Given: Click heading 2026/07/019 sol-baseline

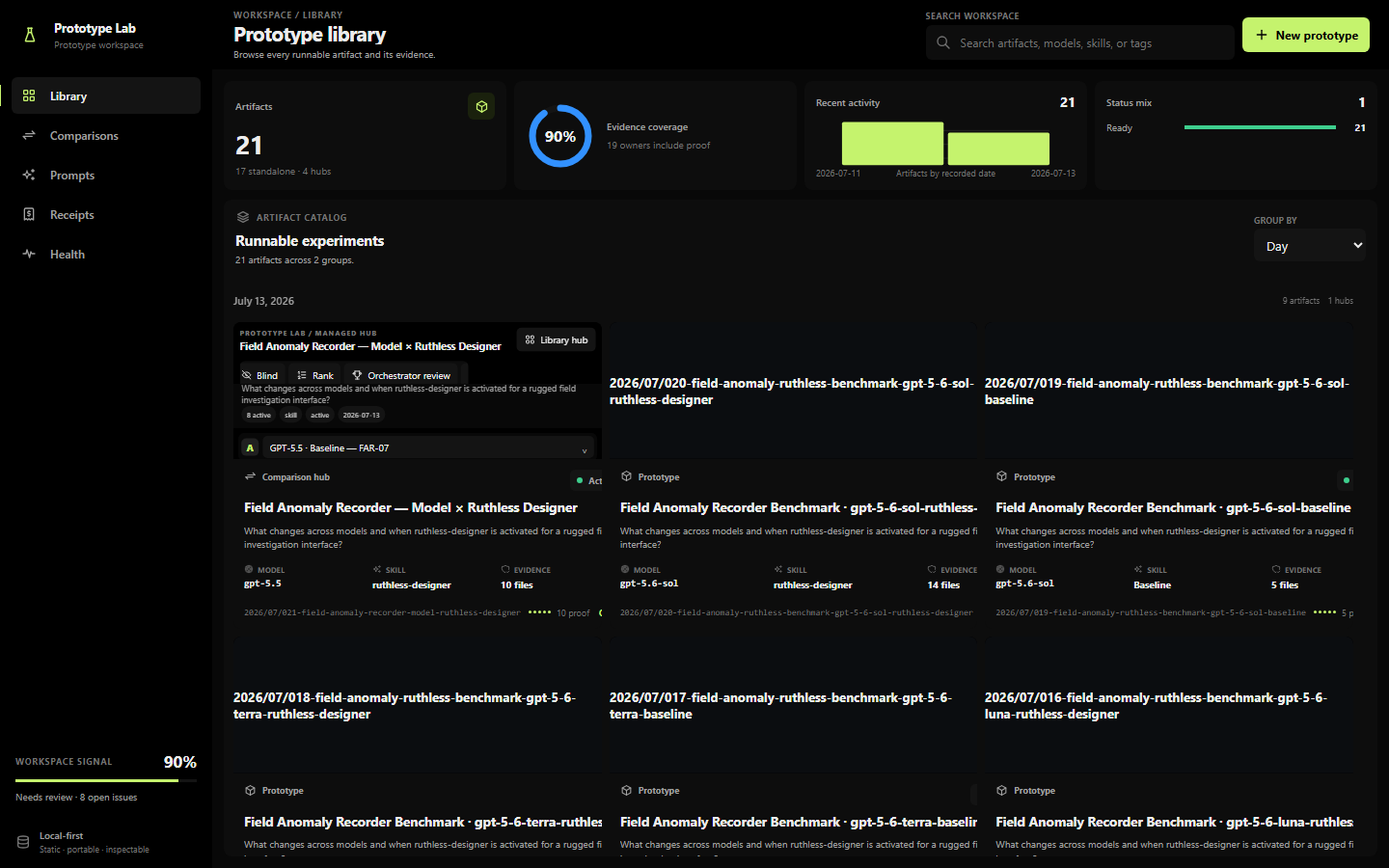Looking at the screenshot, I should (x=1167, y=391).
